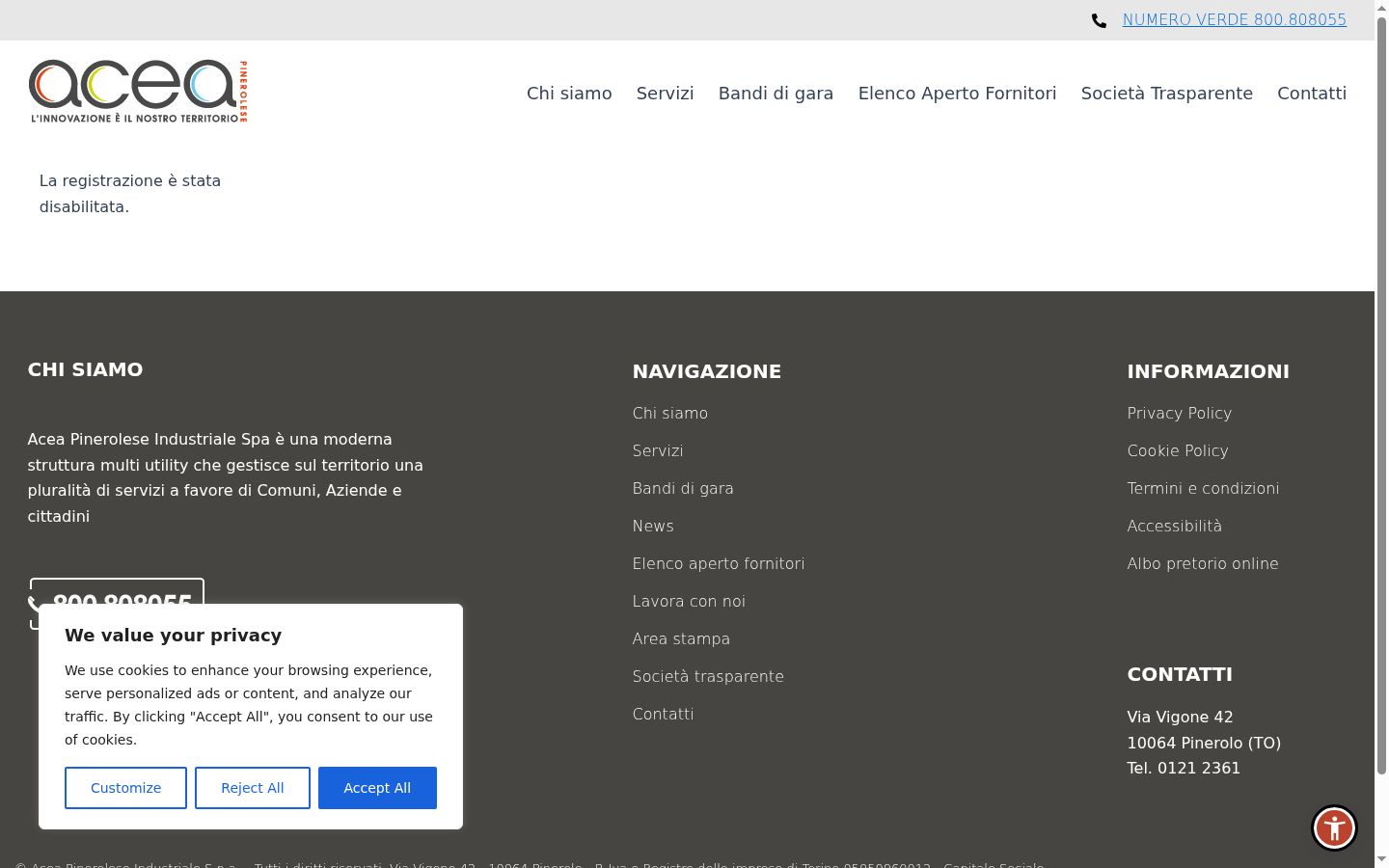Open Elenco Aperto Fornitori menu item
1389x868 pixels.
coord(957,94)
